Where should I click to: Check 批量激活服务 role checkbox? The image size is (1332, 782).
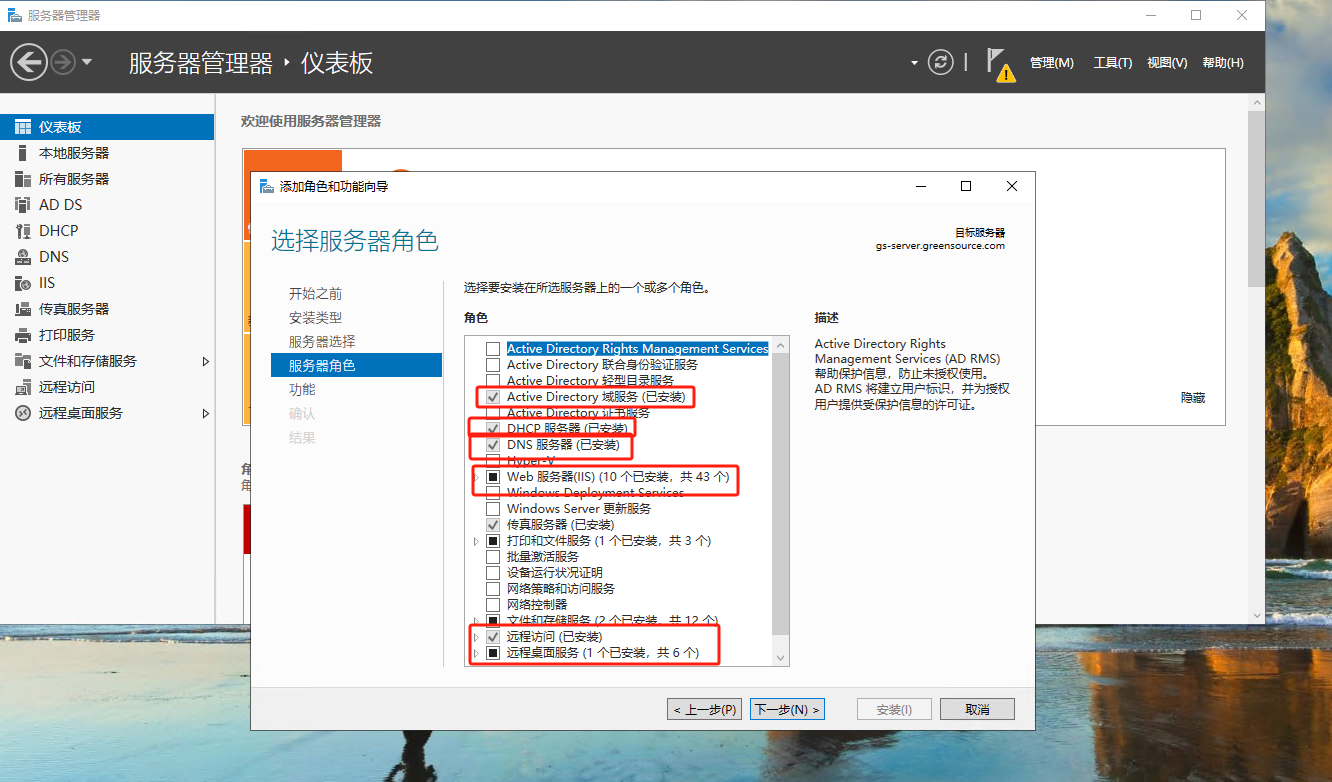(492, 557)
